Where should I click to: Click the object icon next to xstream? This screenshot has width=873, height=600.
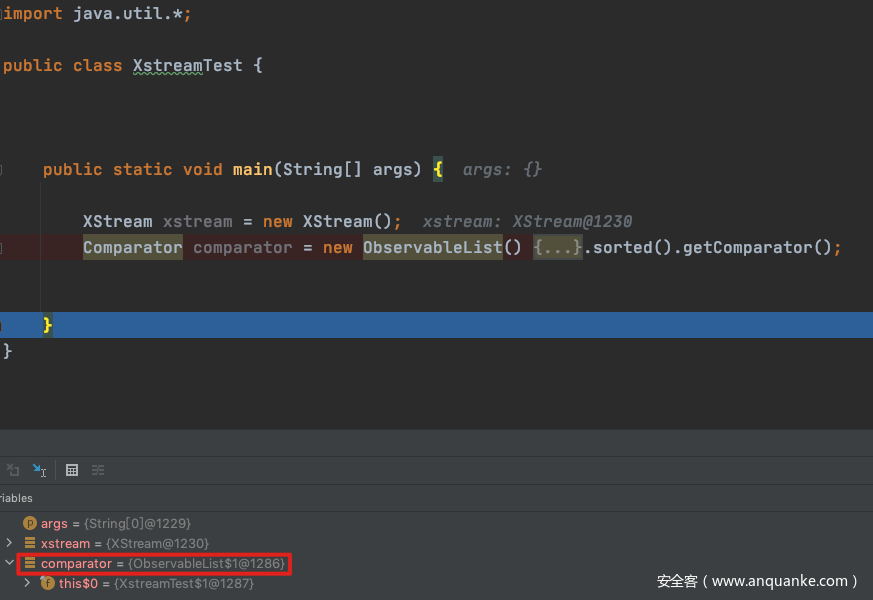click(30, 543)
